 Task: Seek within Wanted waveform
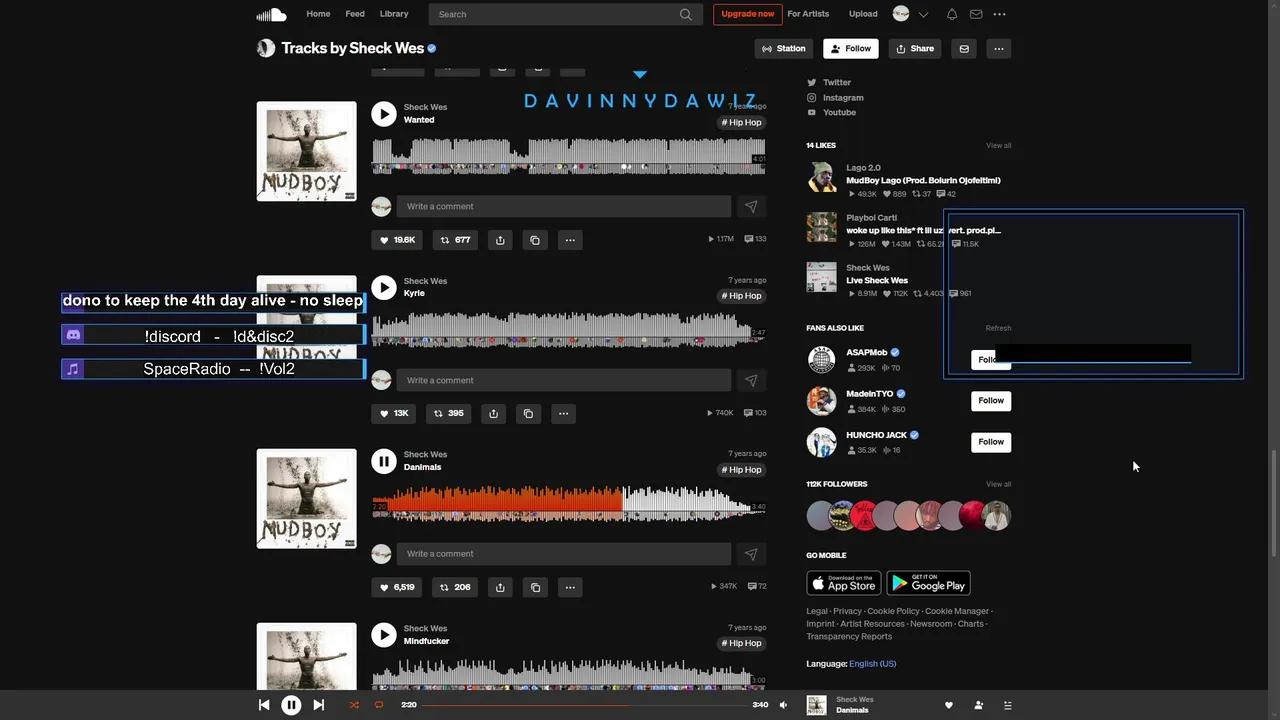click(568, 157)
